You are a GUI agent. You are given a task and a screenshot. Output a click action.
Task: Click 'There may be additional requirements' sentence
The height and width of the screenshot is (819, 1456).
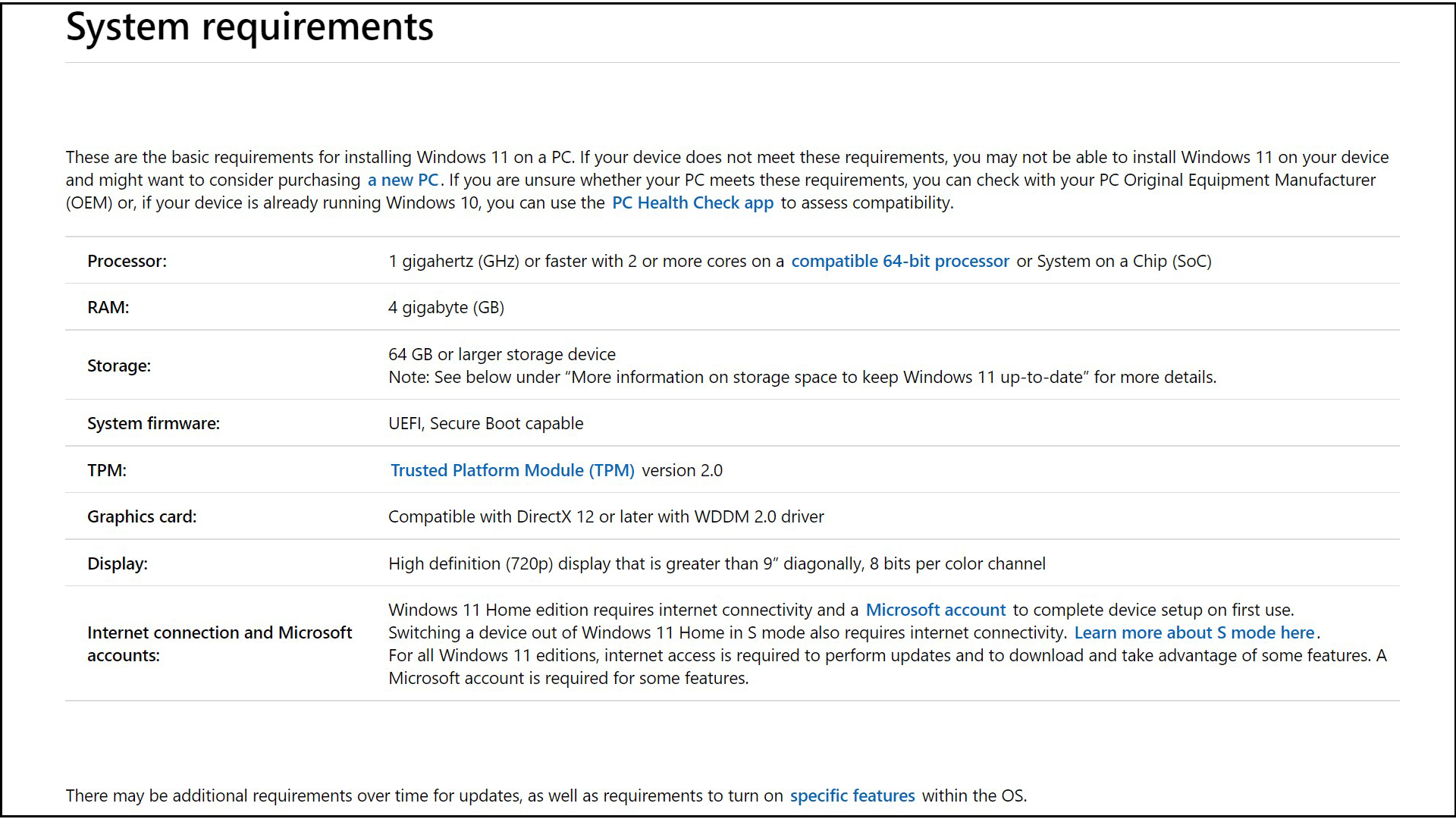click(546, 796)
